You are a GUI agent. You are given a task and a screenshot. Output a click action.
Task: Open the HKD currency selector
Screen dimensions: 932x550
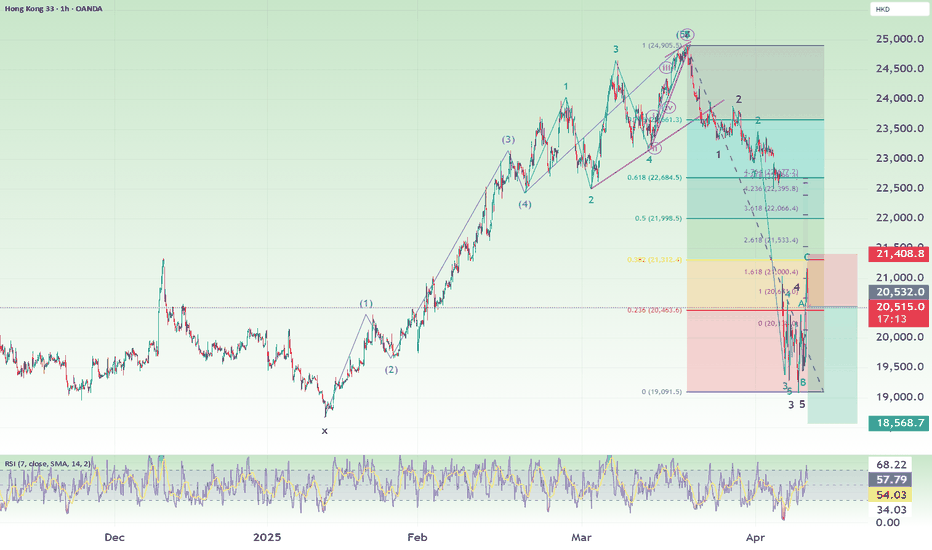click(x=900, y=10)
